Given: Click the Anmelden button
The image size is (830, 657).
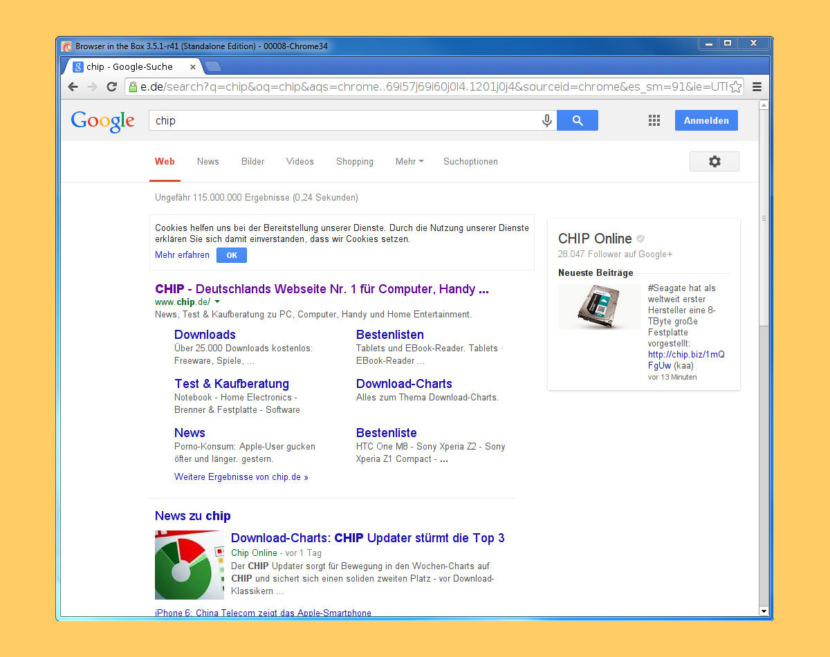Looking at the screenshot, I should click(x=706, y=119).
